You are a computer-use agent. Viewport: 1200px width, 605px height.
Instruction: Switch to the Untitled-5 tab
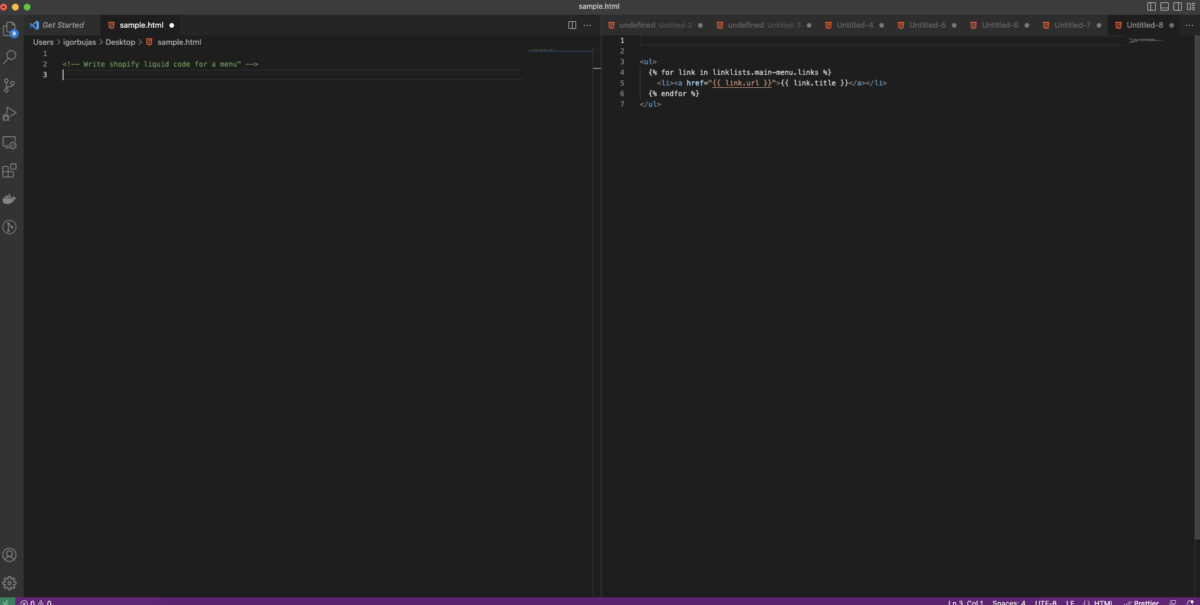[926, 25]
